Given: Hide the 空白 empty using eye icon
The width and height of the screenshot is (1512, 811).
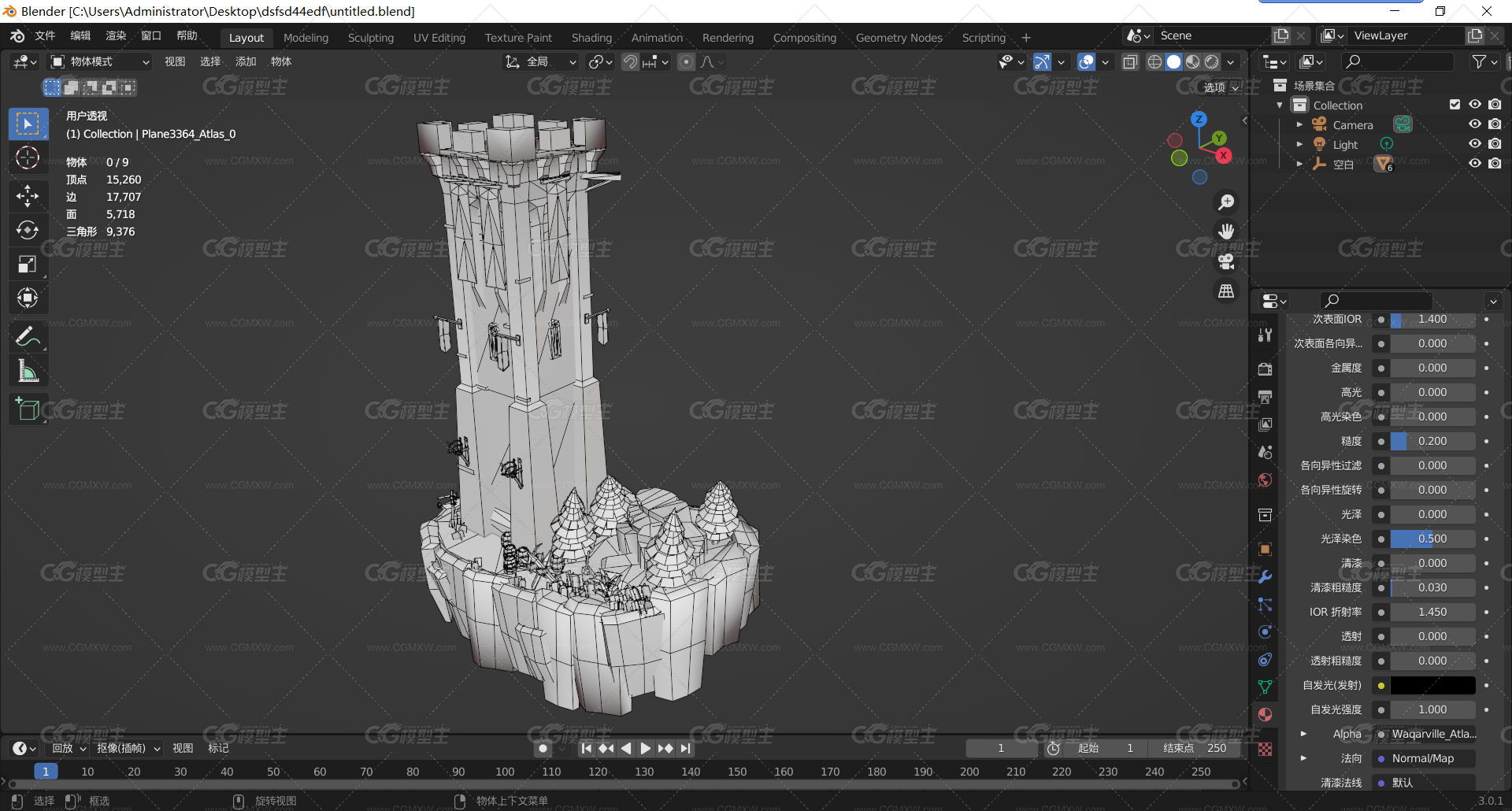Looking at the screenshot, I should tap(1475, 164).
